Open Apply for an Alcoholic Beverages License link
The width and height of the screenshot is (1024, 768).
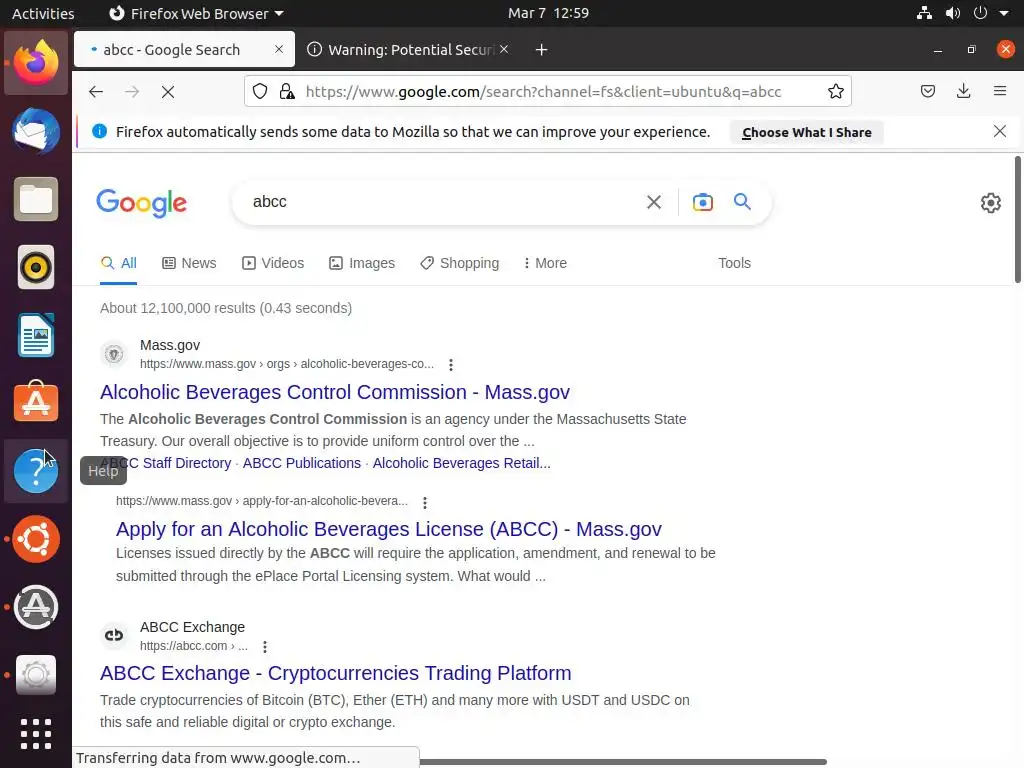point(389,529)
